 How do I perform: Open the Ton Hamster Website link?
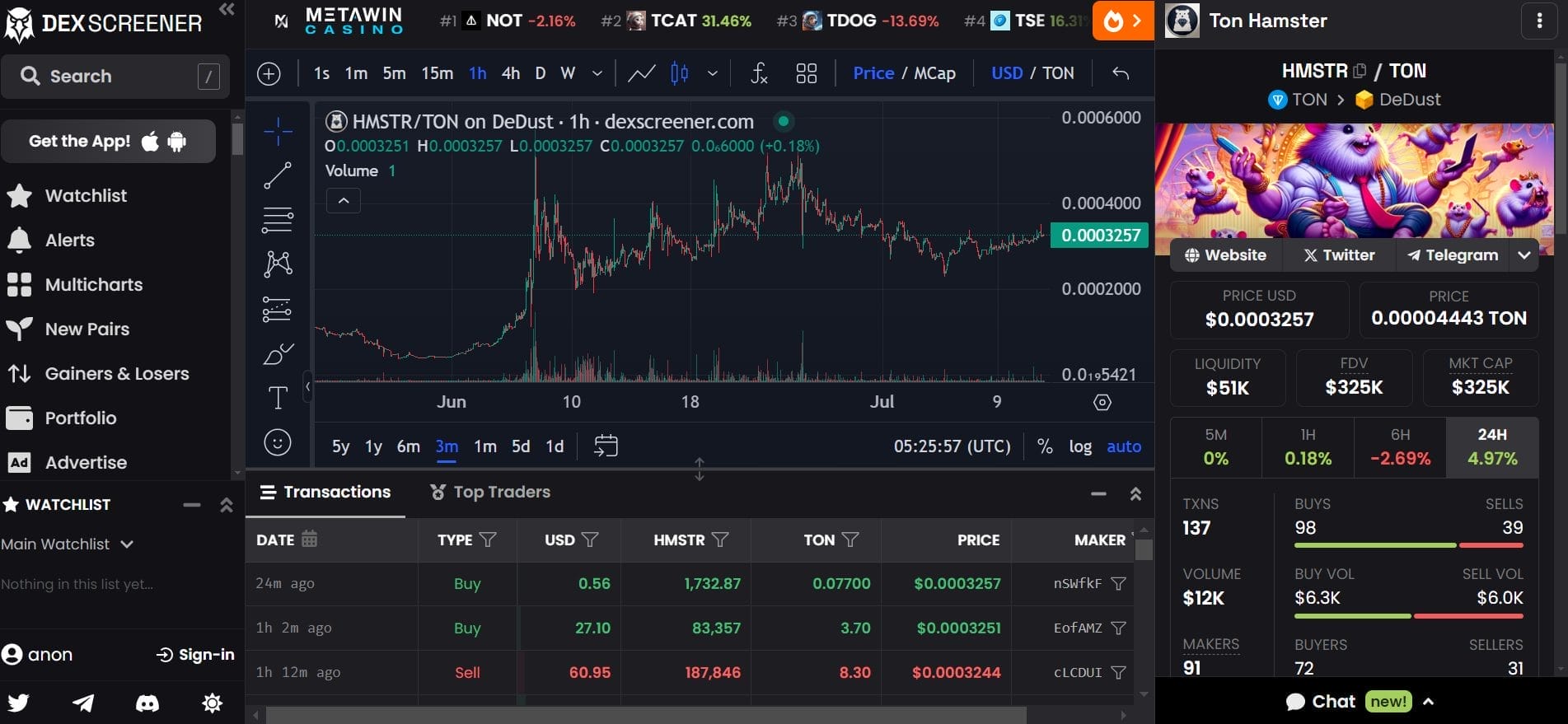point(1225,255)
